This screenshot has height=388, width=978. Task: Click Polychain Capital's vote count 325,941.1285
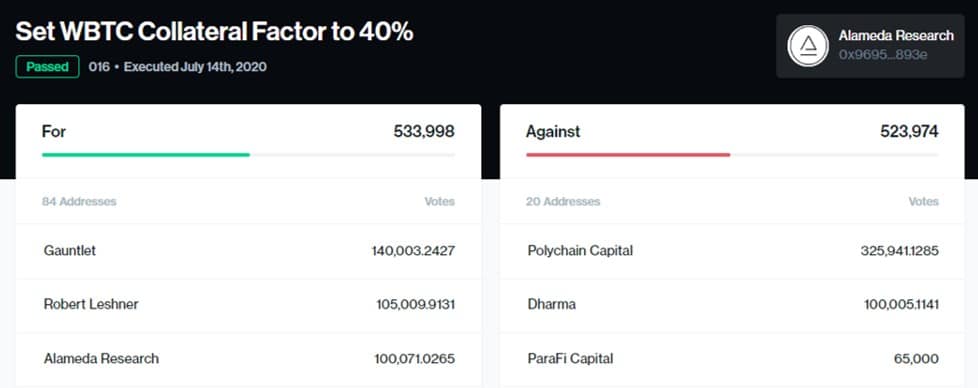point(899,251)
